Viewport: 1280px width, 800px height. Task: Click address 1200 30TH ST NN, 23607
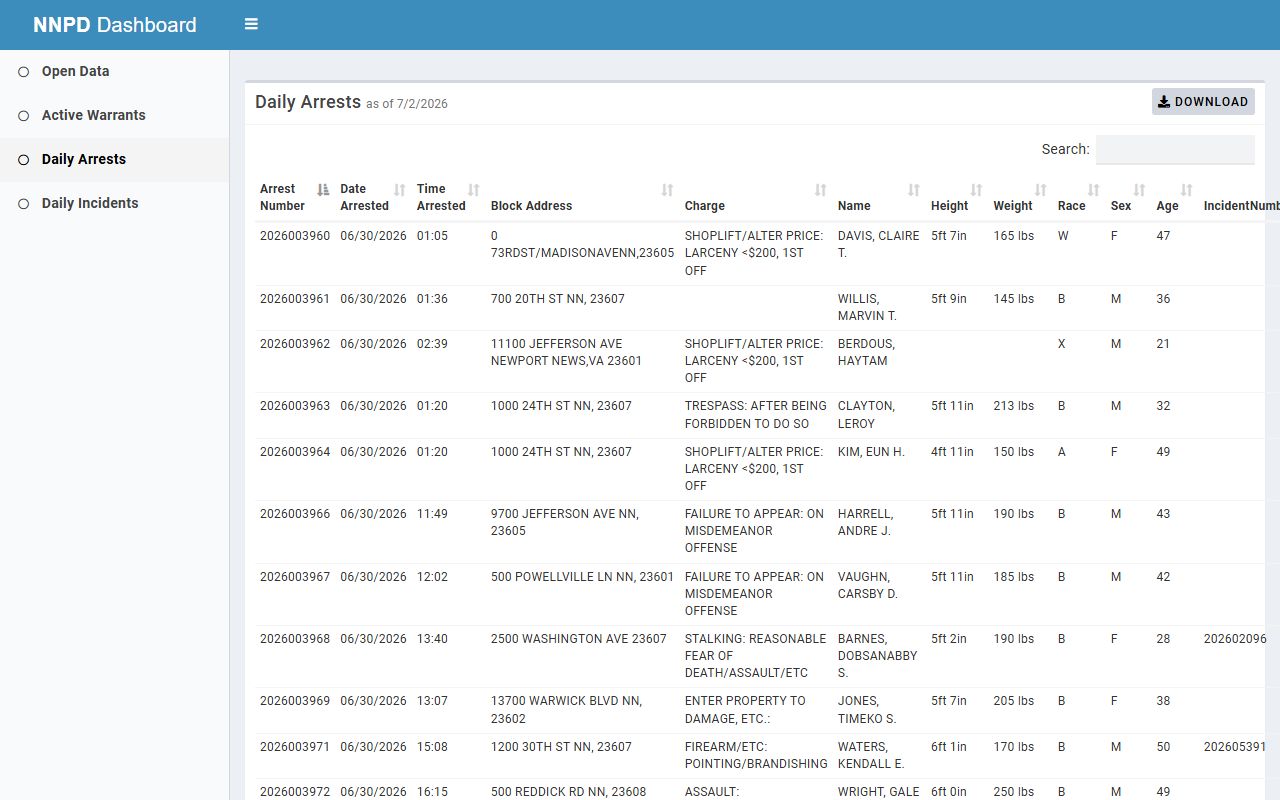(x=561, y=747)
